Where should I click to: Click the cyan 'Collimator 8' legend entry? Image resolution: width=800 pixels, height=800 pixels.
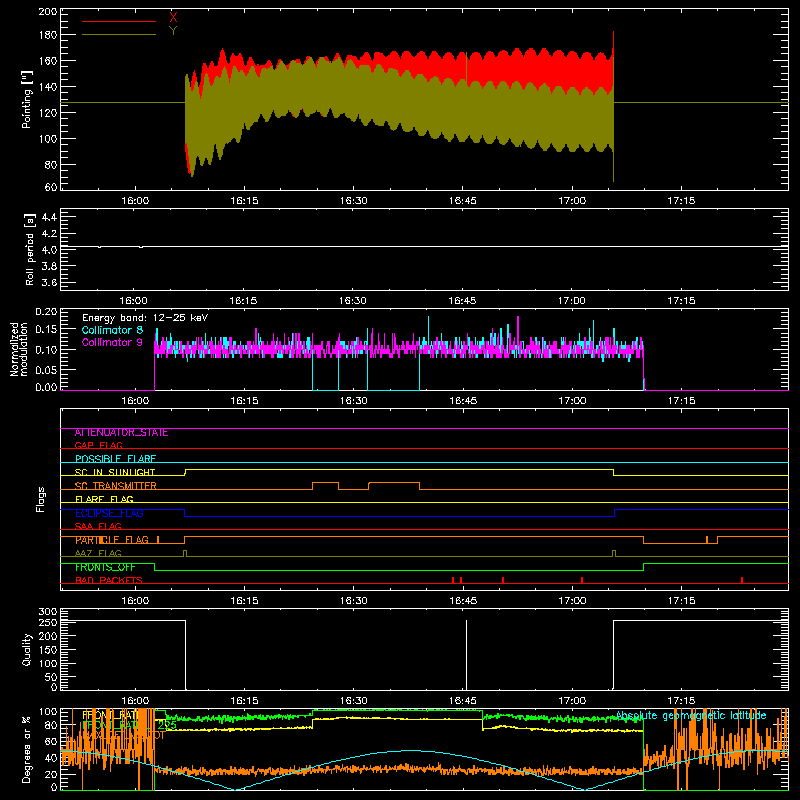pos(112,330)
